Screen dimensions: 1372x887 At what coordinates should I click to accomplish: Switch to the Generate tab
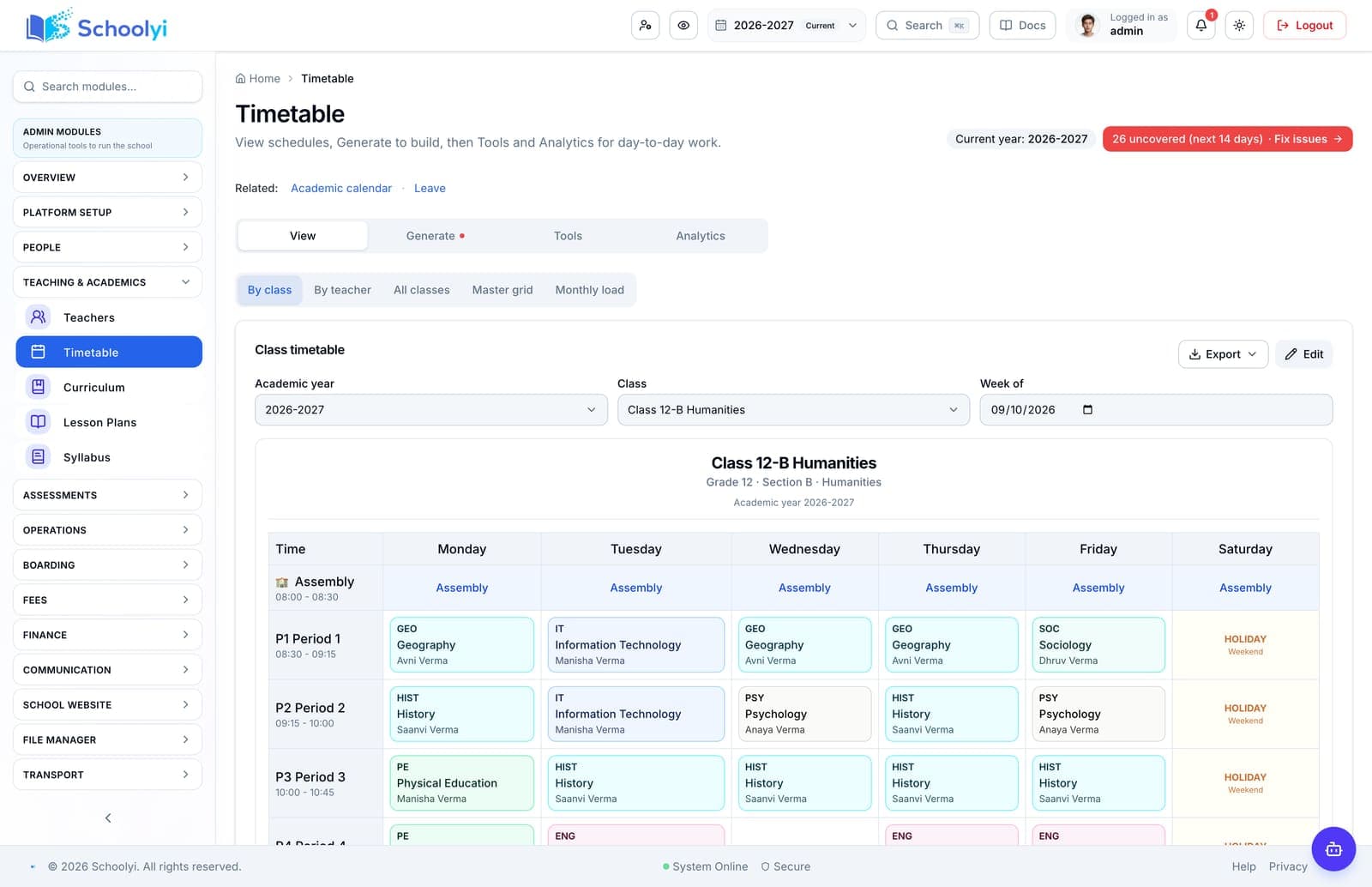point(435,236)
